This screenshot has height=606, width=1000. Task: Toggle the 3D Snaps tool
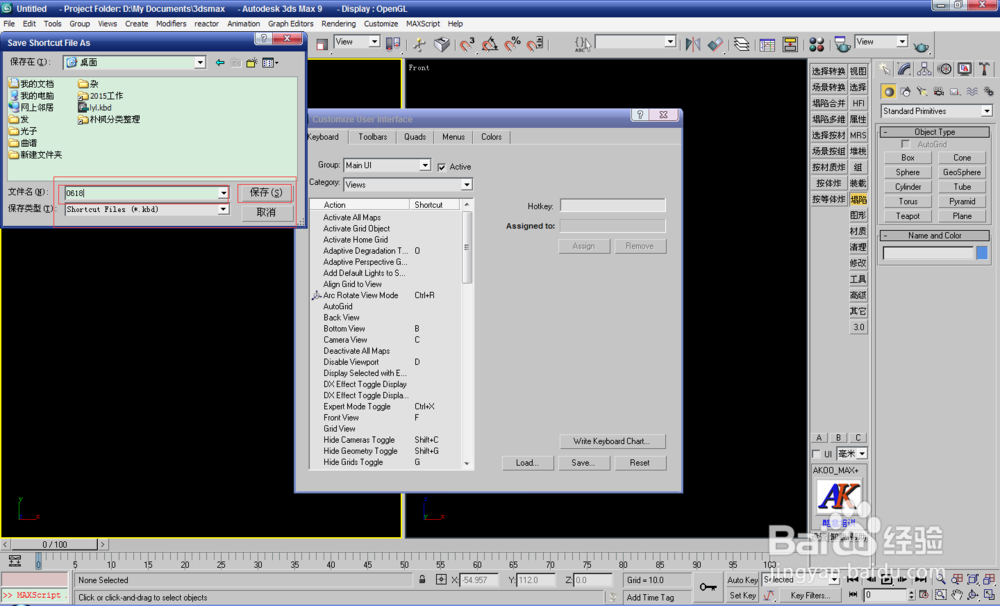467,44
